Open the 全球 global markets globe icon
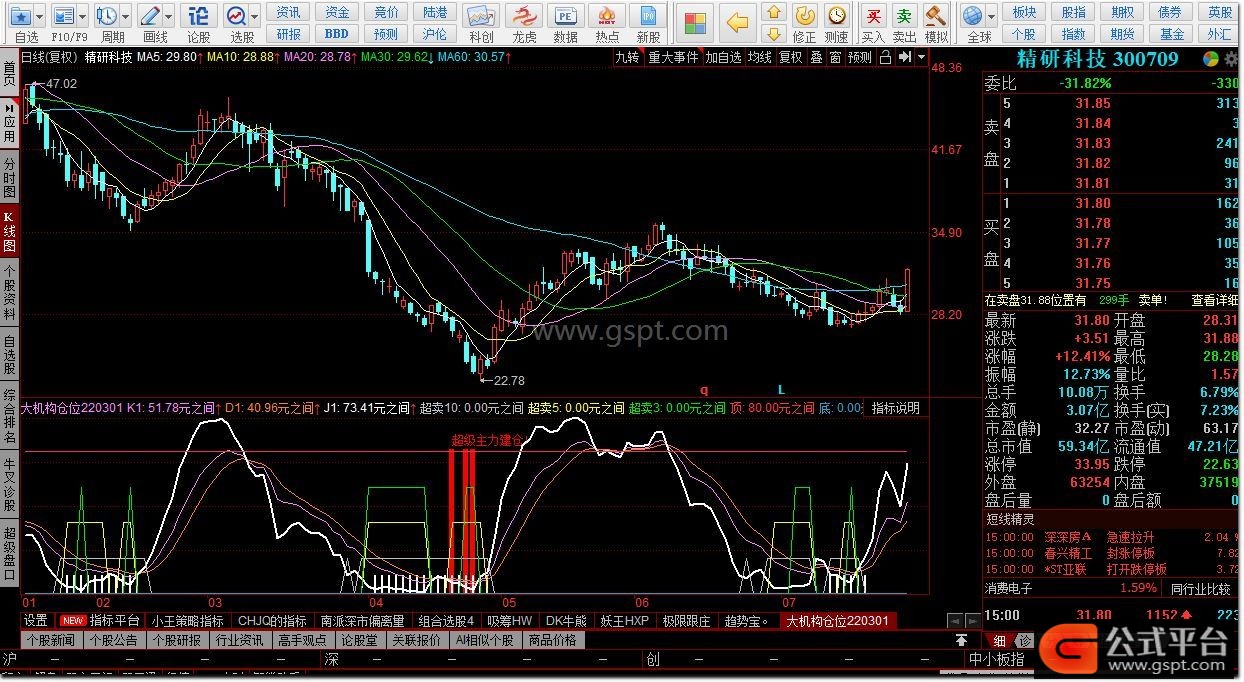 point(972,16)
